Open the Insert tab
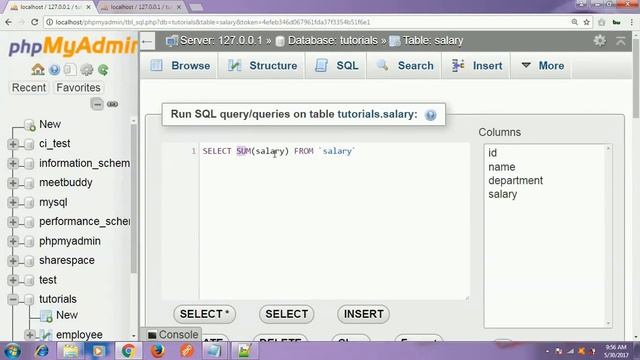The width and height of the screenshot is (640, 360). tap(476, 65)
